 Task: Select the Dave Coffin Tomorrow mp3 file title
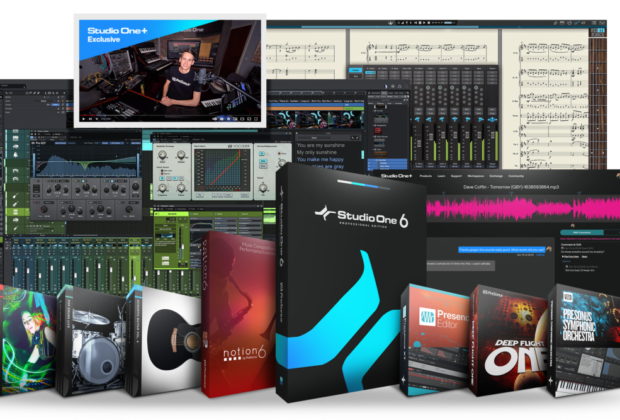pyautogui.click(x=511, y=187)
